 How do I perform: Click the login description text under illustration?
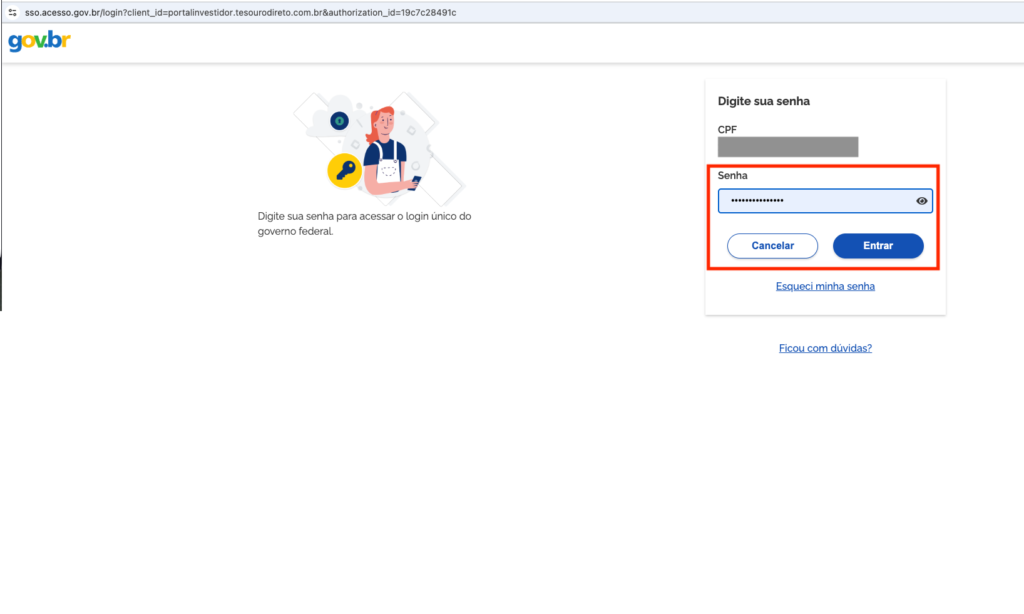(364, 223)
